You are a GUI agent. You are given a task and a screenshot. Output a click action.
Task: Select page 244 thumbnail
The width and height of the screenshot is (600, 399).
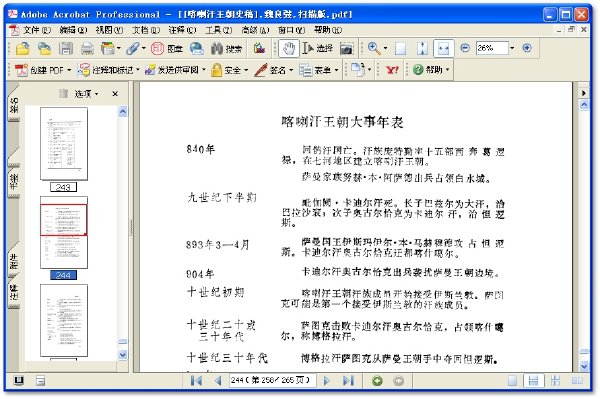(64, 232)
